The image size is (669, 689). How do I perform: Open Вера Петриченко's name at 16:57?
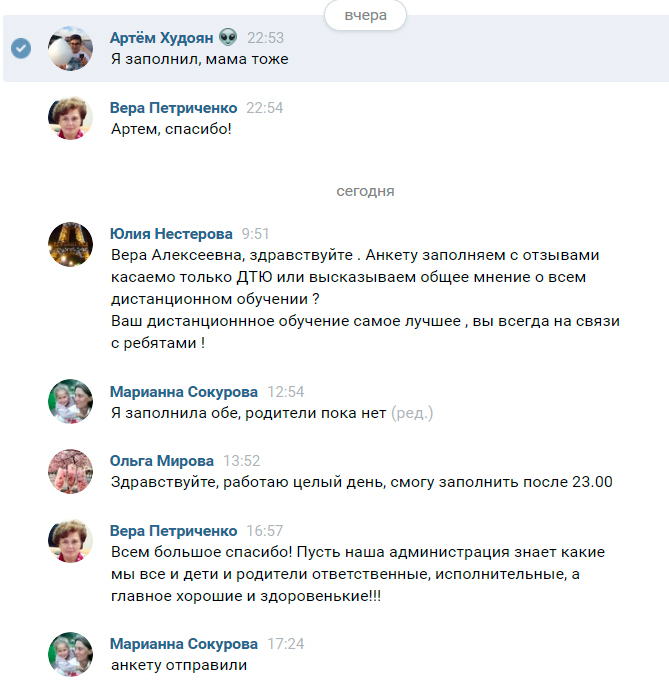[x=173, y=531]
